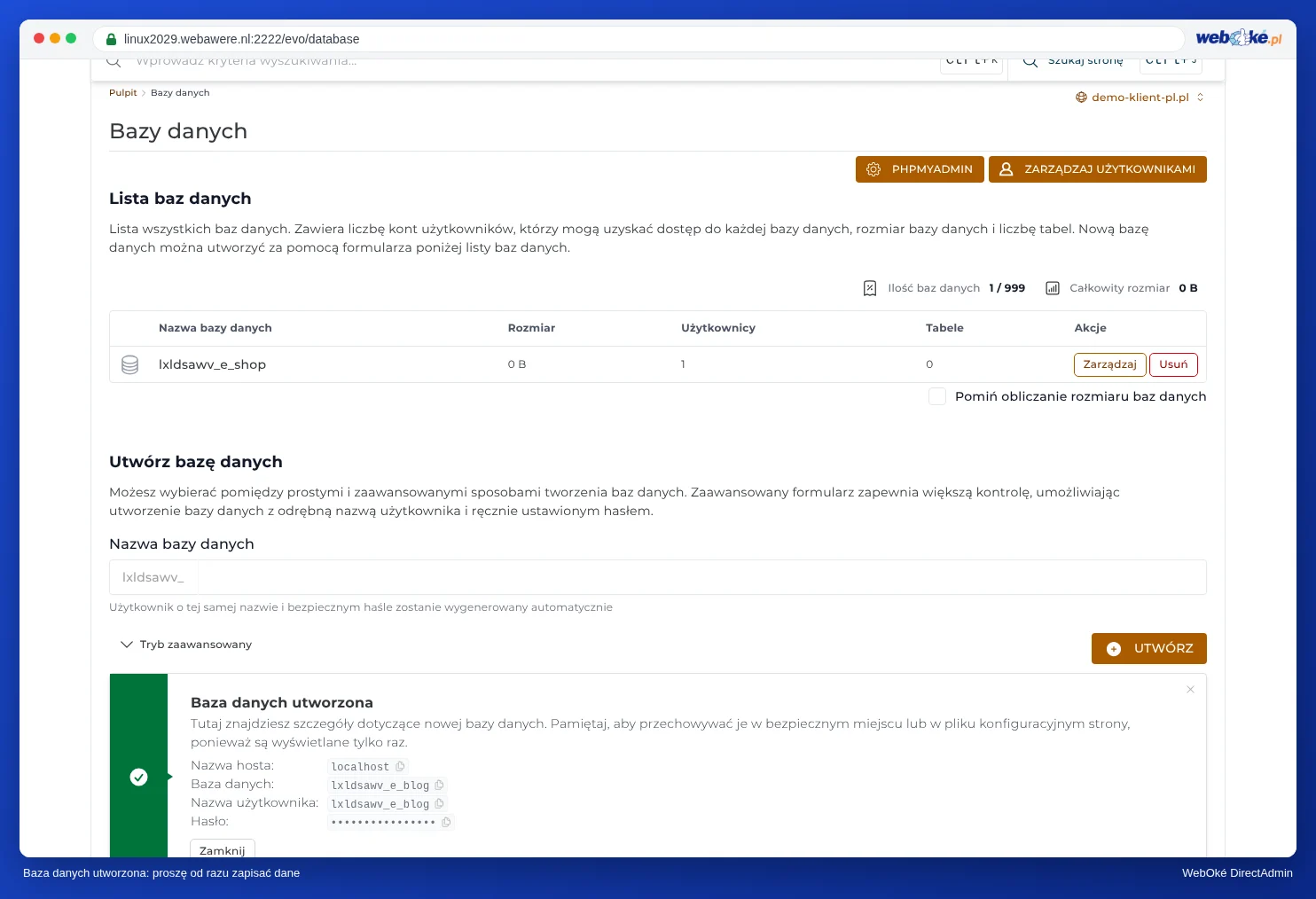
Task: Click the globe icon beside demo-klient-pl.pl
Action: [x=1081, y=98]
